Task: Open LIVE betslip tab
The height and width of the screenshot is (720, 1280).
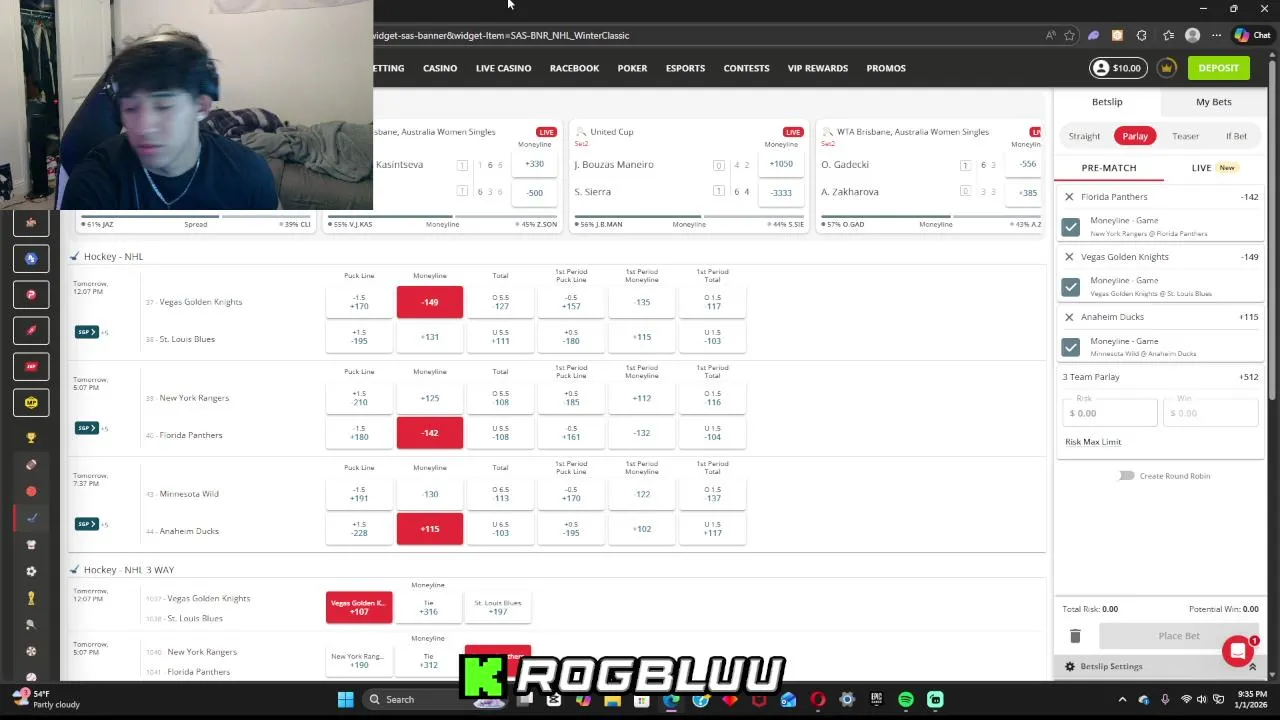Action: pyautogui.click(x=1213, y=168)
